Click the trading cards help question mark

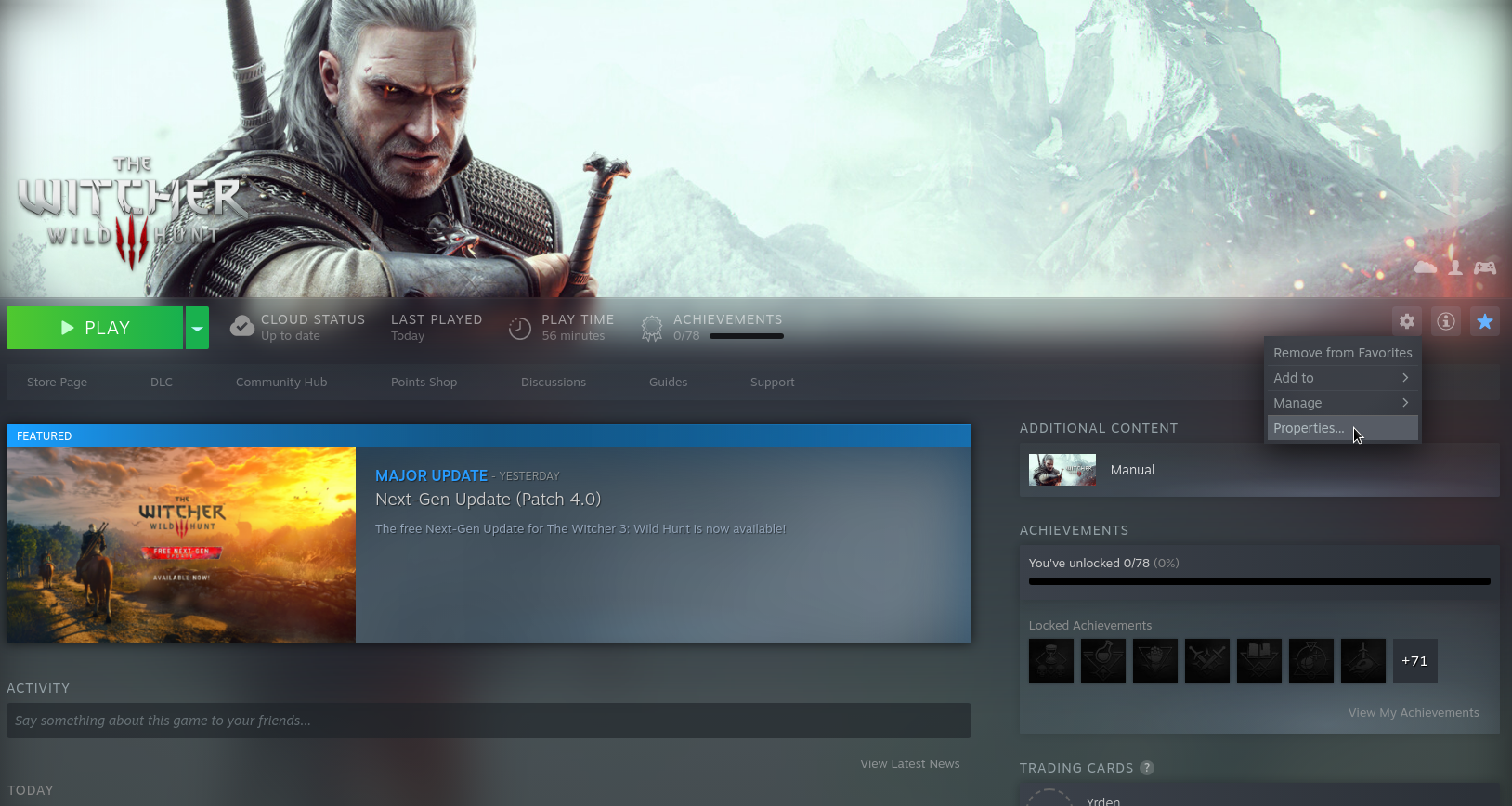[1147, 768]
